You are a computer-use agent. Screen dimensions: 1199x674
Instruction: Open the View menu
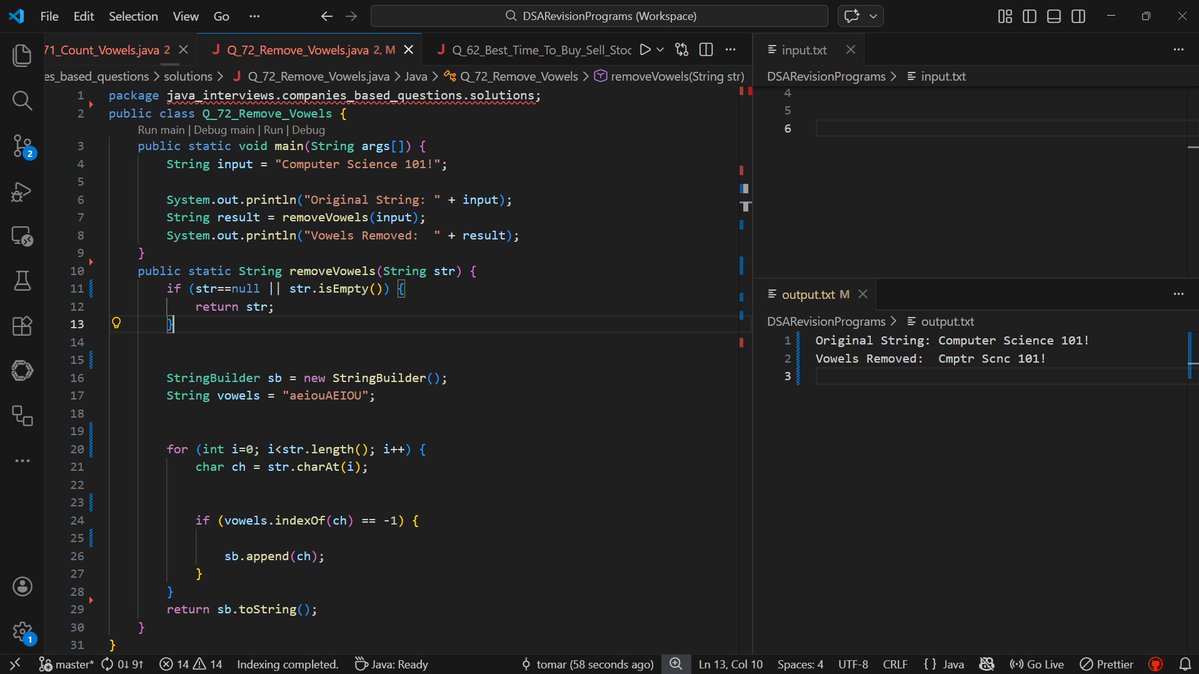click(x=185, y=16)
